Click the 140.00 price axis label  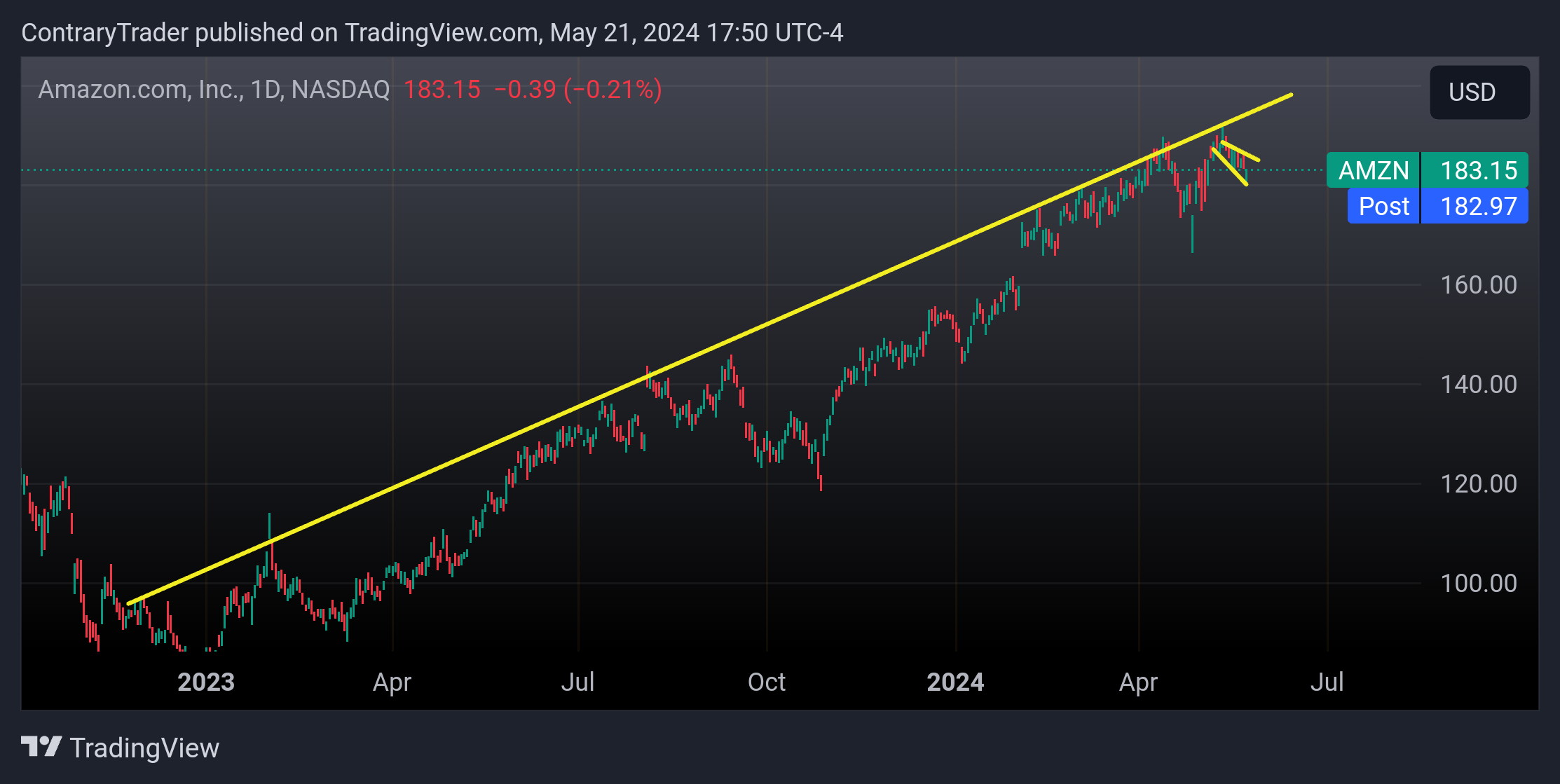coord(1478,385)
